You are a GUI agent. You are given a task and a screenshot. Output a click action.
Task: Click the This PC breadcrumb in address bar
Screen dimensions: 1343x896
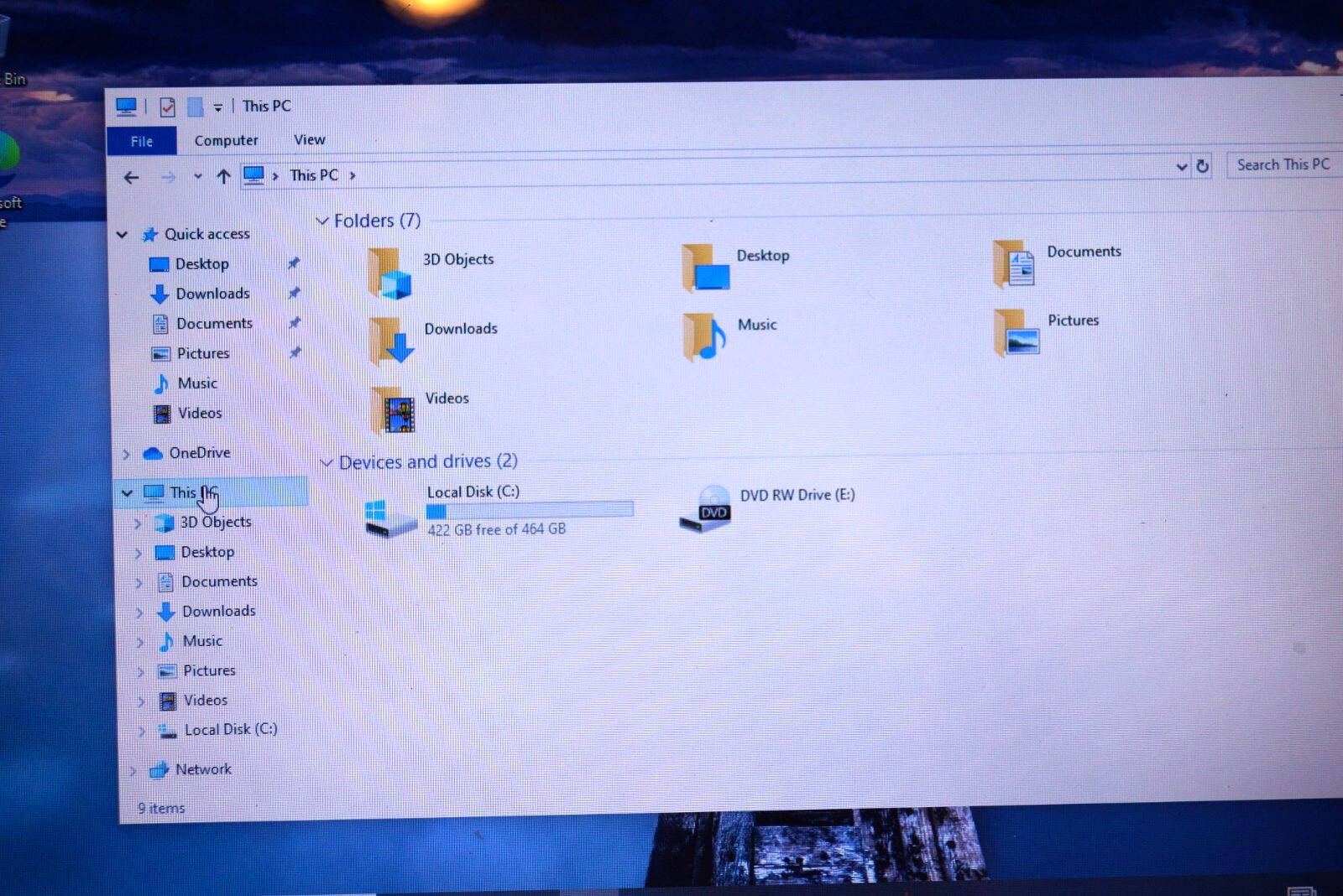[314, 175]
